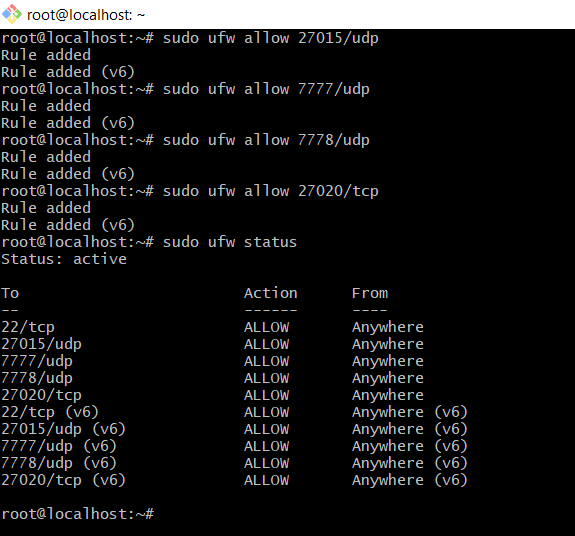Image resolution: width=575 pixels, height=536 pixels.
Task: Click the 'sudo ufw allow 7777/udp' command
Action: pyautogui.click(x=266, y=89)
